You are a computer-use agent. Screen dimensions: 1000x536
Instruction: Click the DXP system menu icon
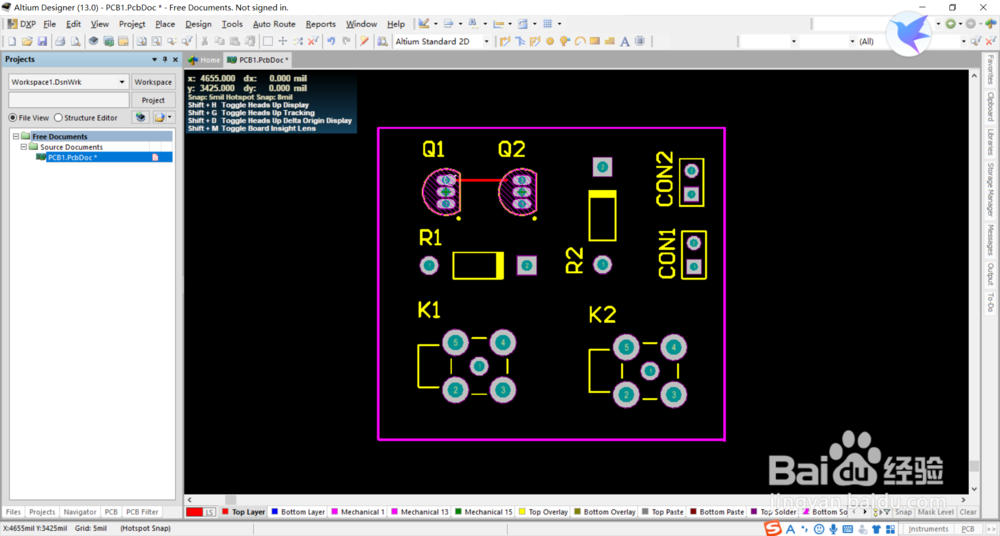12,24
